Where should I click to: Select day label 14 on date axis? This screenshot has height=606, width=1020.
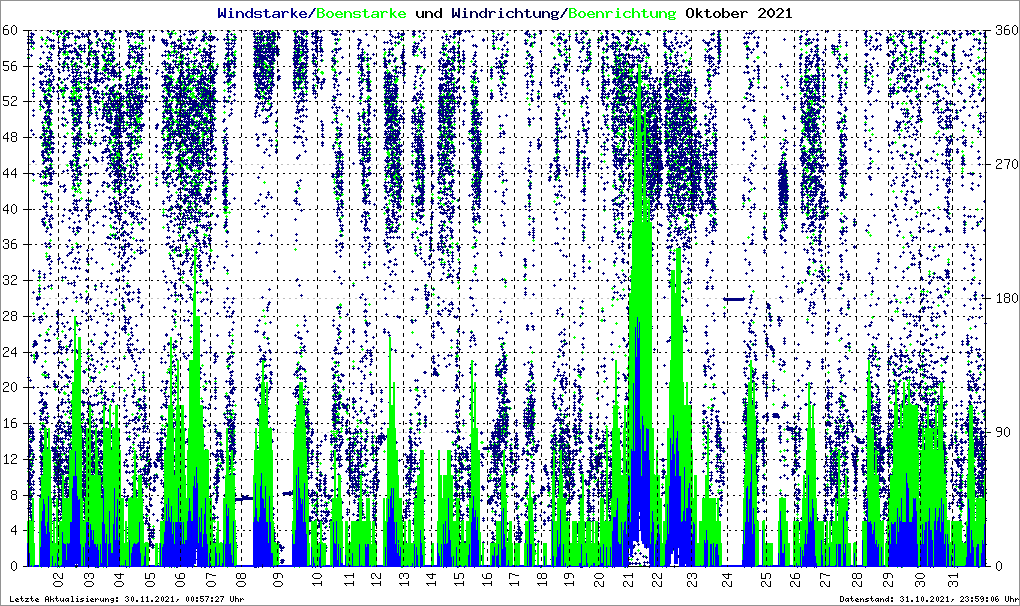point(431,577)
